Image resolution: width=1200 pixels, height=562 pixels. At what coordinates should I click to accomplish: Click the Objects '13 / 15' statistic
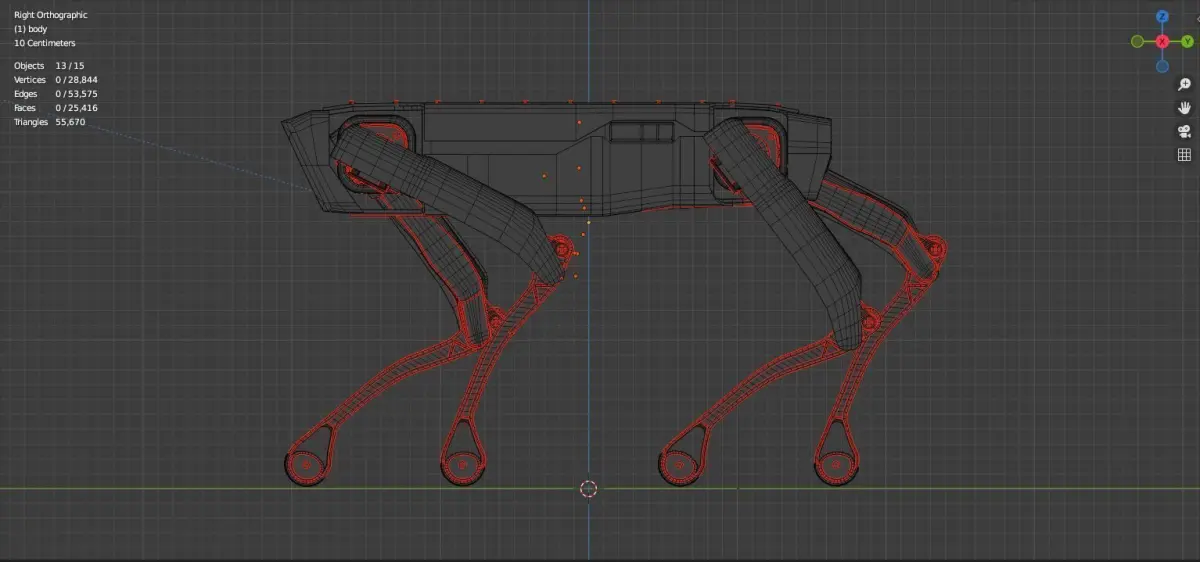pyautogui.click(x=69, y=65)
